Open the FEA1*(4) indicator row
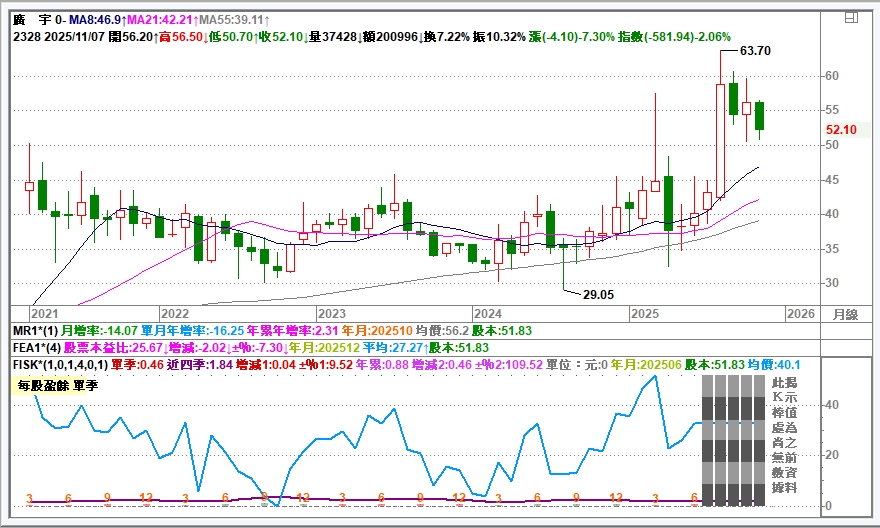 pos(37,348)
